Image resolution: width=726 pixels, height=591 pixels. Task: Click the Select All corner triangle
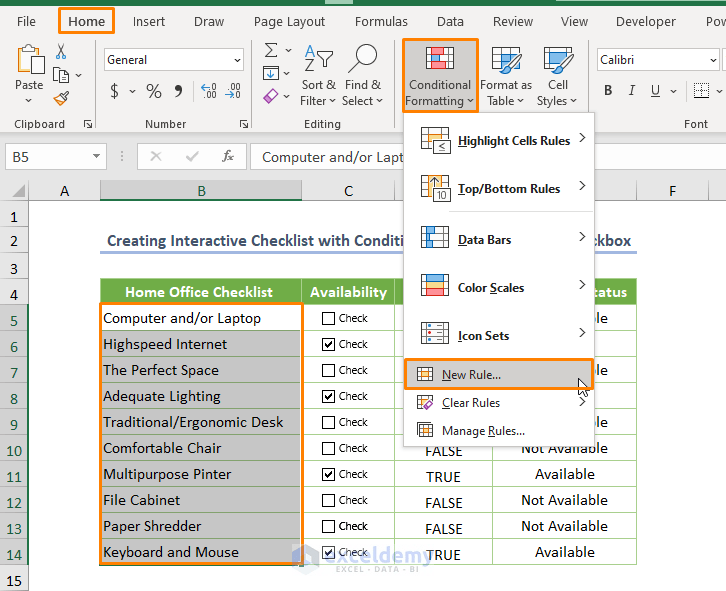pos(18,190)
